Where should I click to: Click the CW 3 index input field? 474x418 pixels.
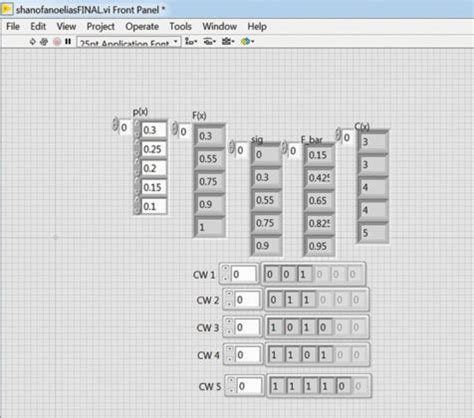pyautogui.click(x=248, y=327)
